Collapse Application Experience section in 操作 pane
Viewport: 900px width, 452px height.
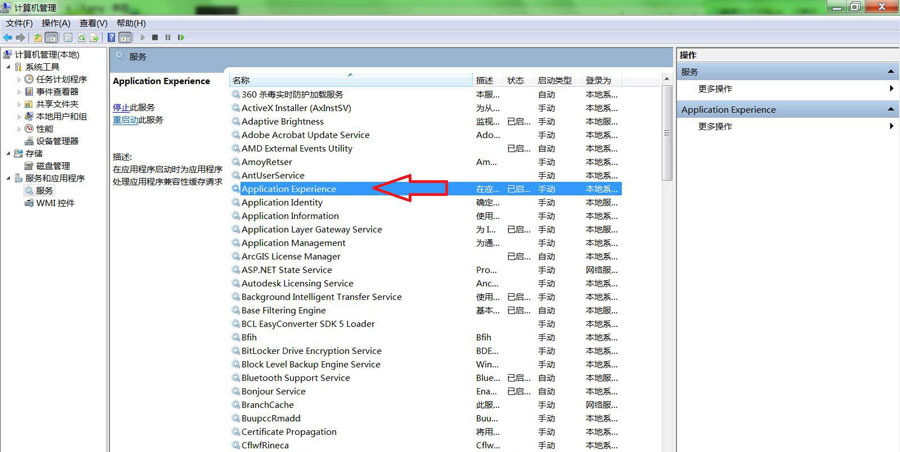coord(891,109)
